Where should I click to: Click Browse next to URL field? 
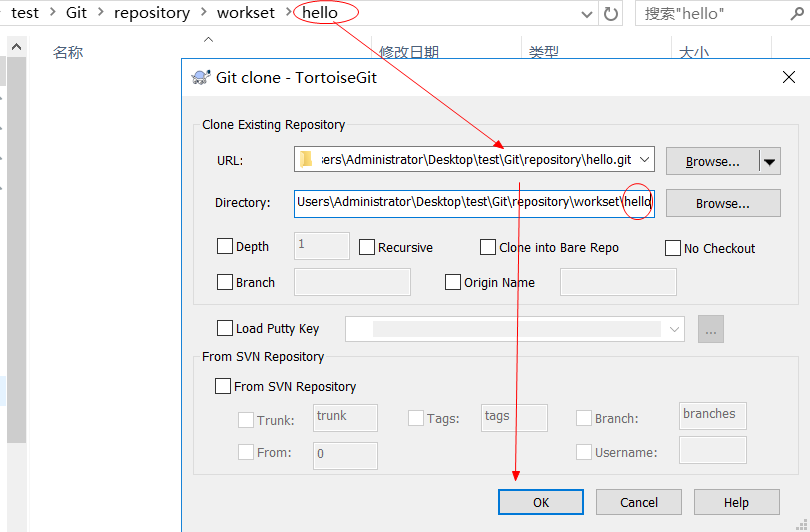coord(712,162)
